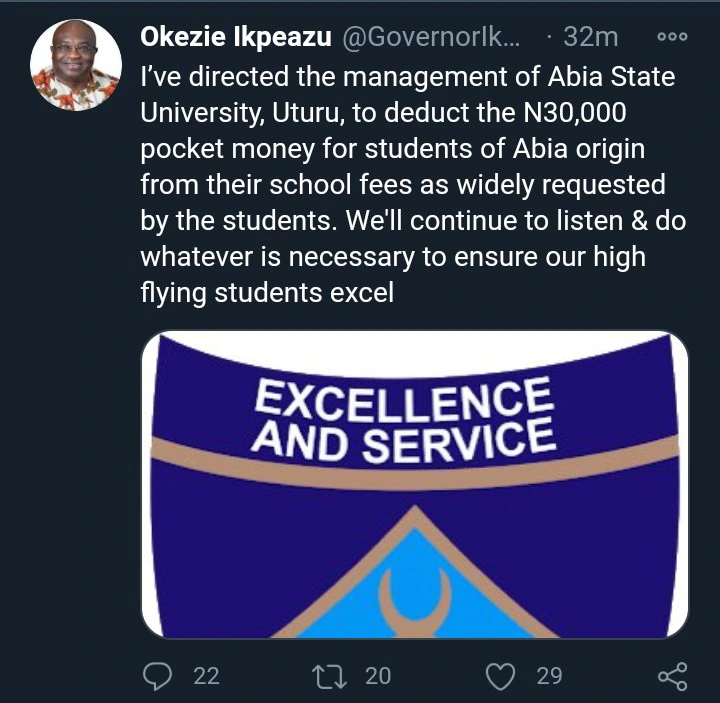This screenshot has height=703, width=720.
Task: Like the tweet with the heart icon
Action: click(498, 676)
